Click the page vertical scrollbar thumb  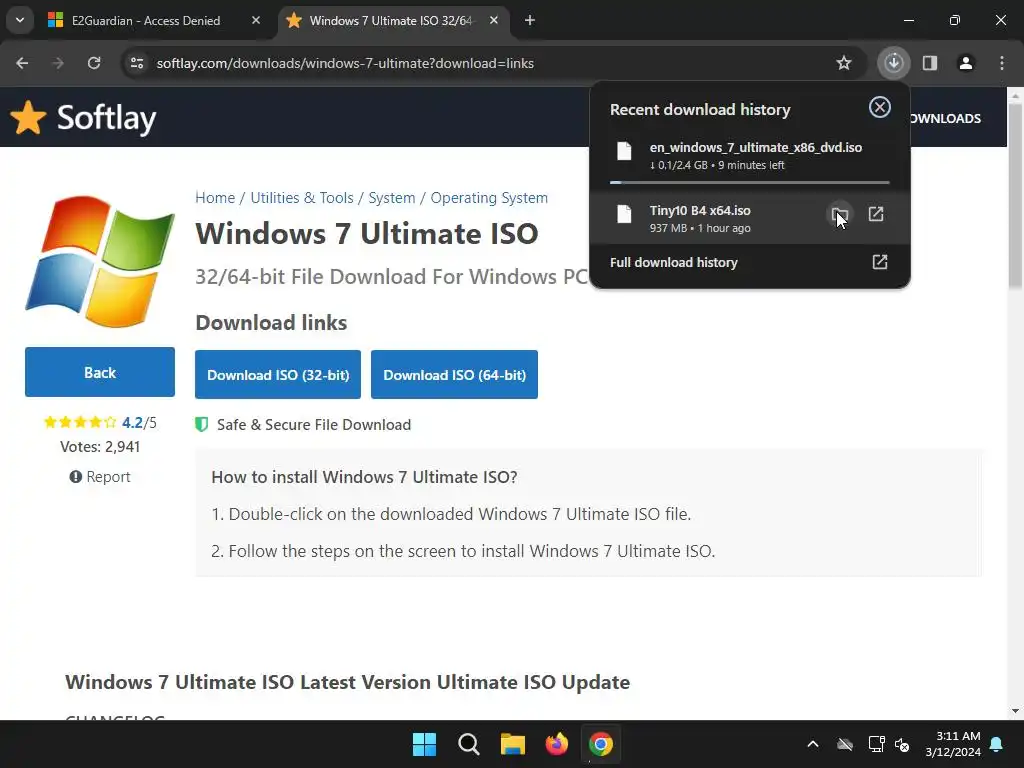click(1015, 196)
